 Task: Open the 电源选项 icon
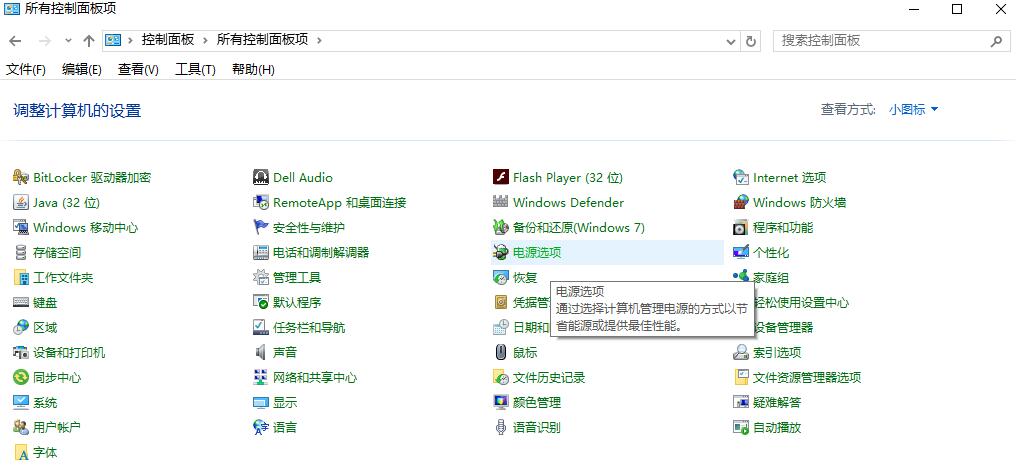point(500,252)
